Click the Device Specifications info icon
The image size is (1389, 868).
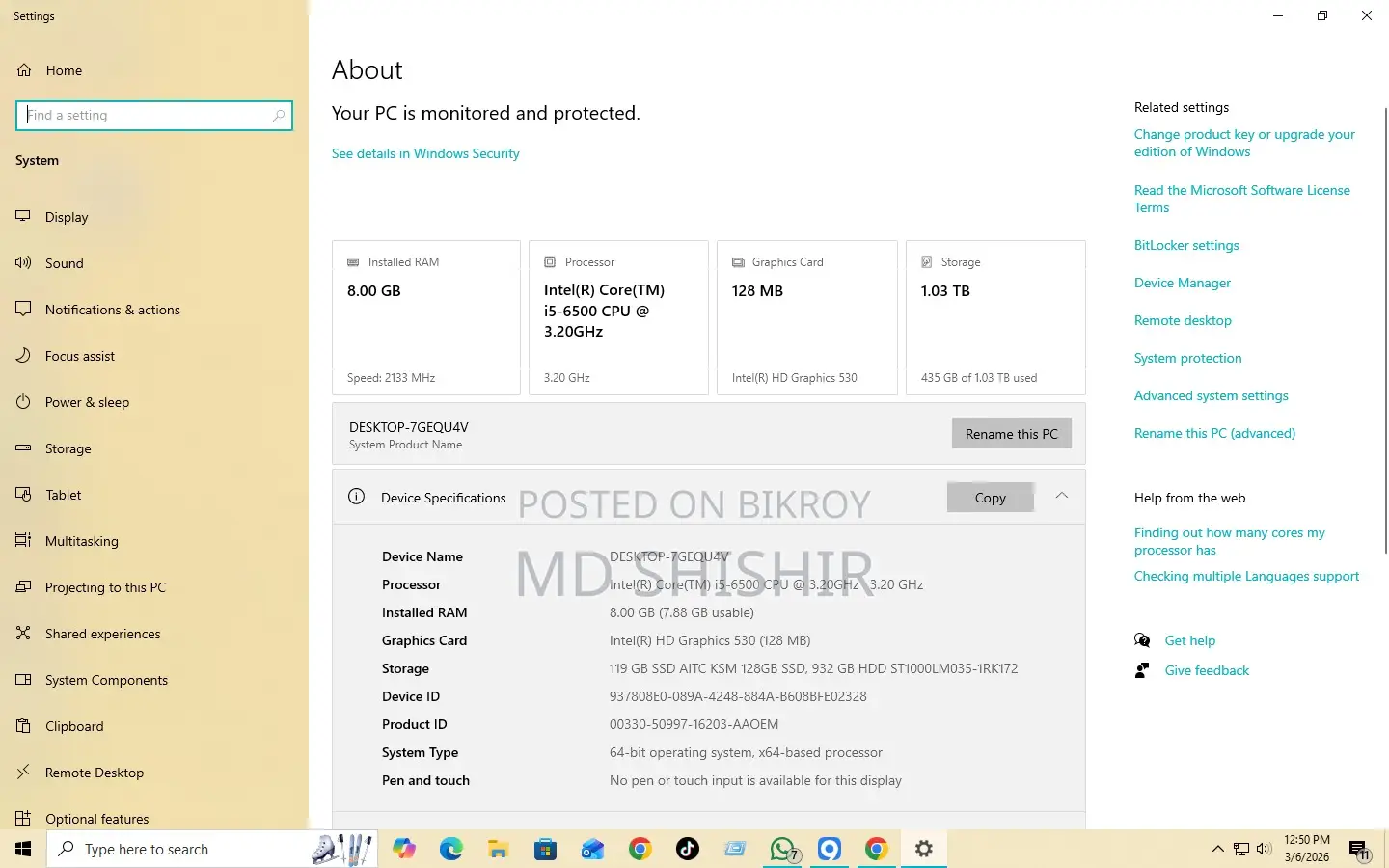pyautogui.click(x=356, y=497)
